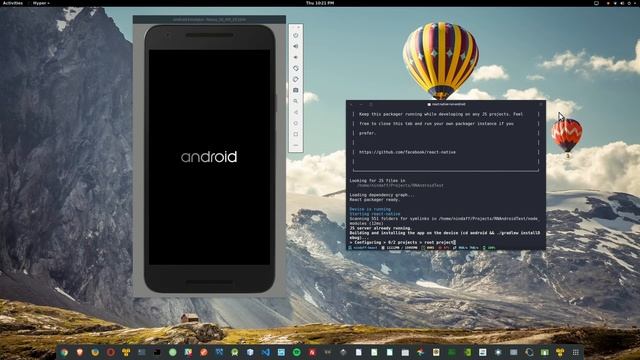Tap the emulator Overview square button

[x=296, y=134]
